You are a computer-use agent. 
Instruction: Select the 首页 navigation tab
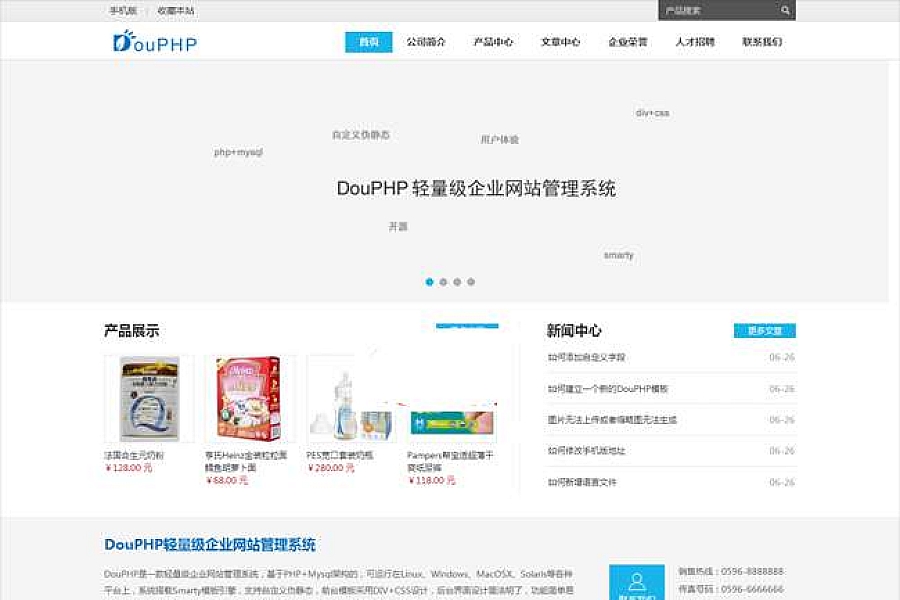click(x=368, y=42)
